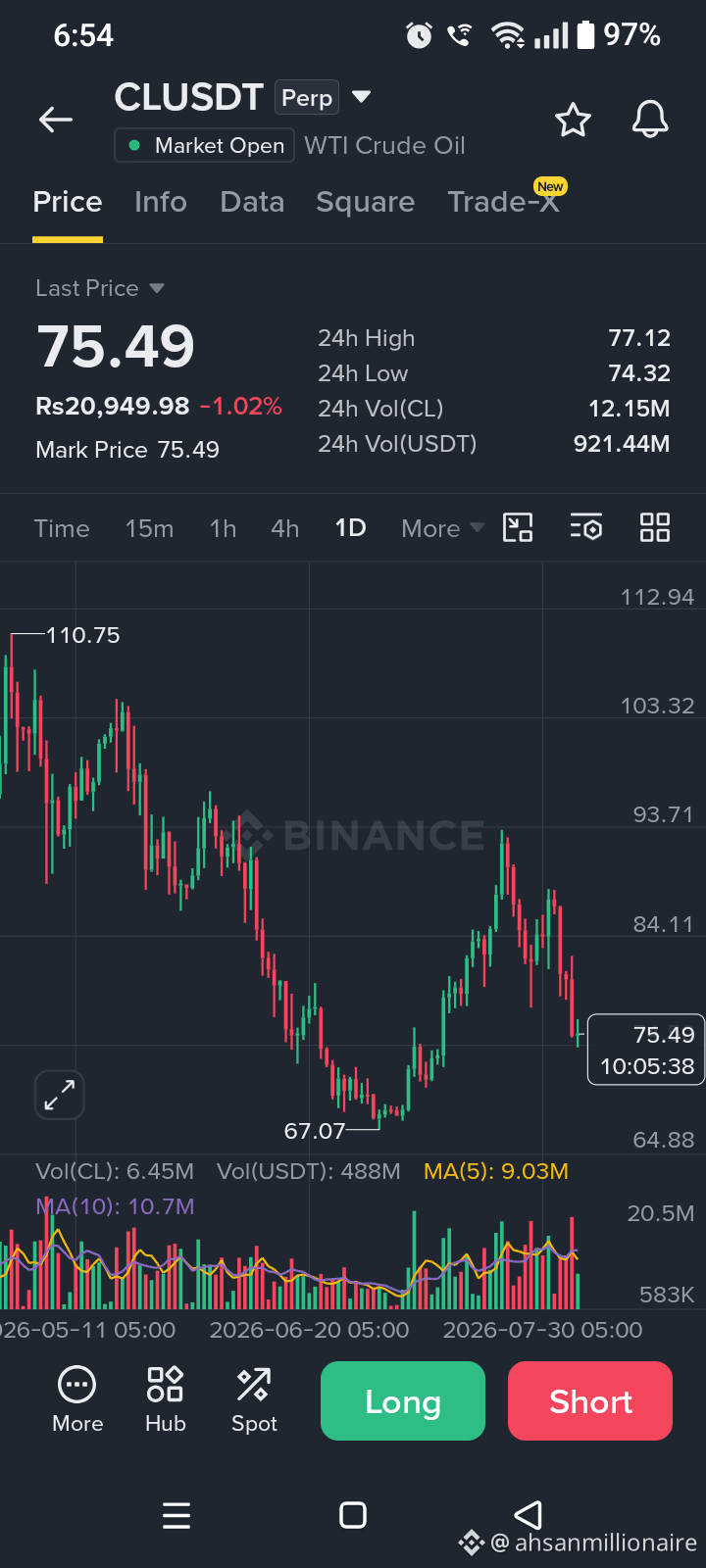The width and height of the screenshot is (706, 1568).
Task: Tap the 24h High value 77.12
Action: click(x=639, y=338)
